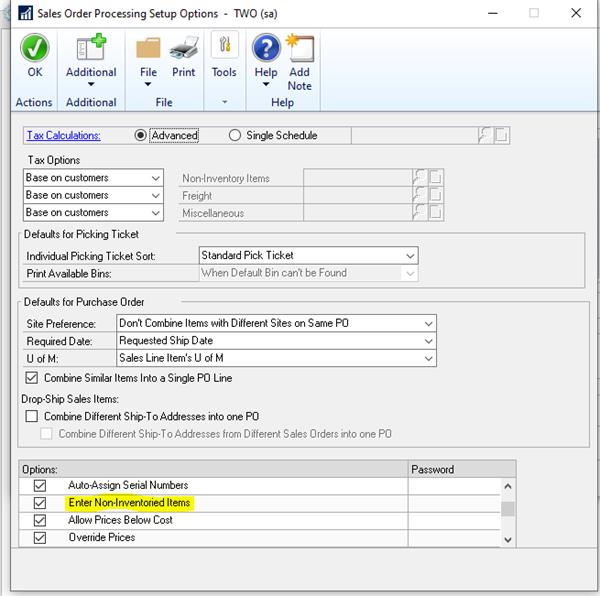Toggle the Enter Non-Inventoried Items checkbox
Viewport: 600px width, 596px height.
point(40,503)
